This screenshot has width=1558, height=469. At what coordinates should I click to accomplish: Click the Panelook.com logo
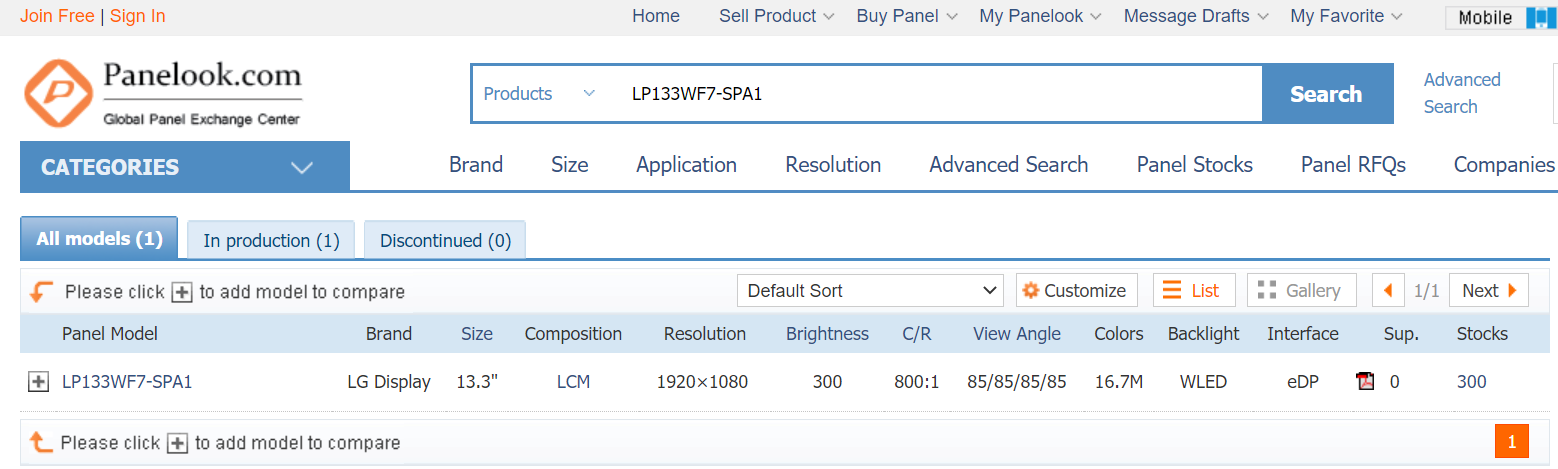pyautogui.click(x=162, y=93)
